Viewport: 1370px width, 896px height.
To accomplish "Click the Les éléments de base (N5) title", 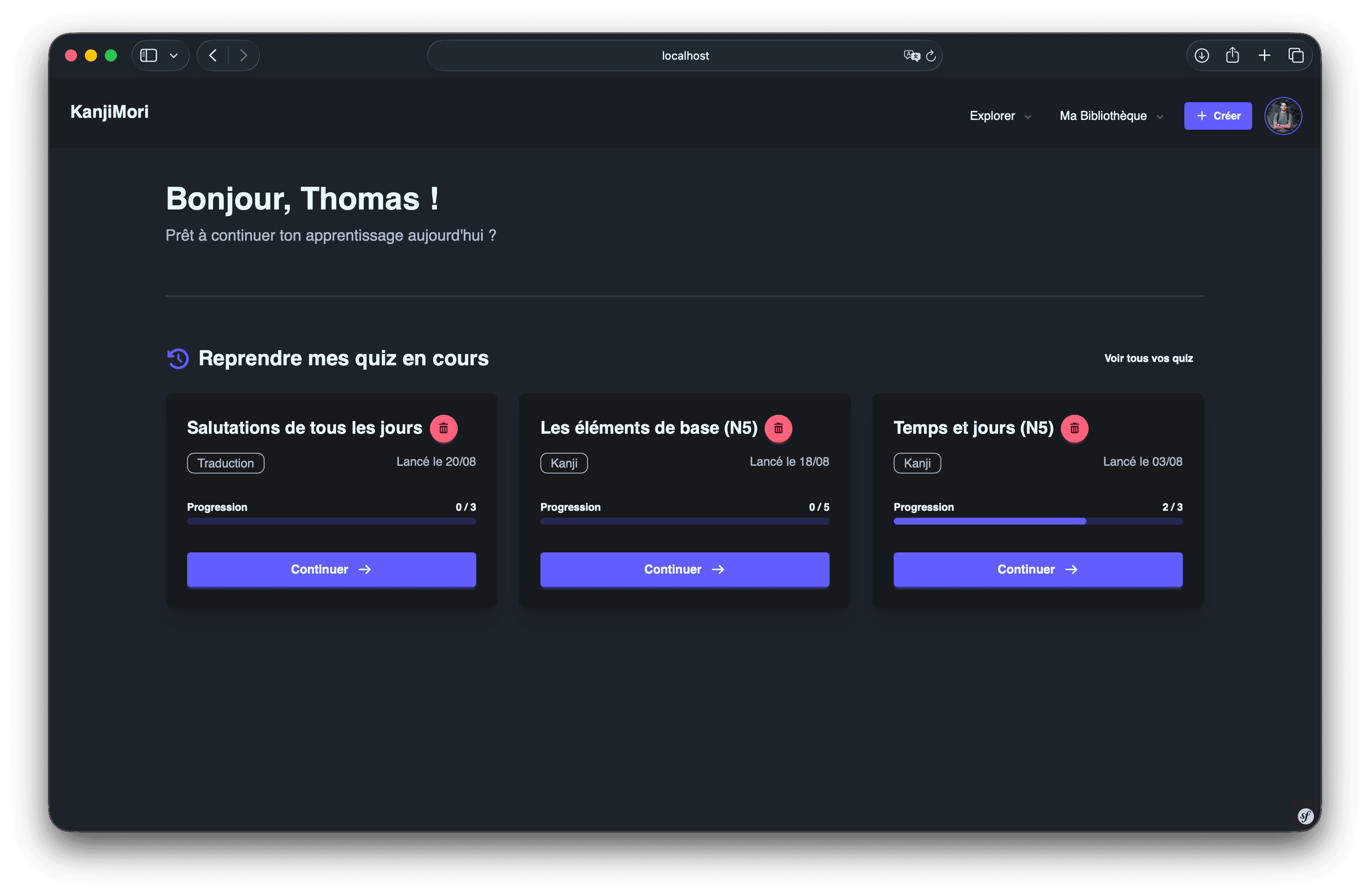I will (x=649, y=428).
